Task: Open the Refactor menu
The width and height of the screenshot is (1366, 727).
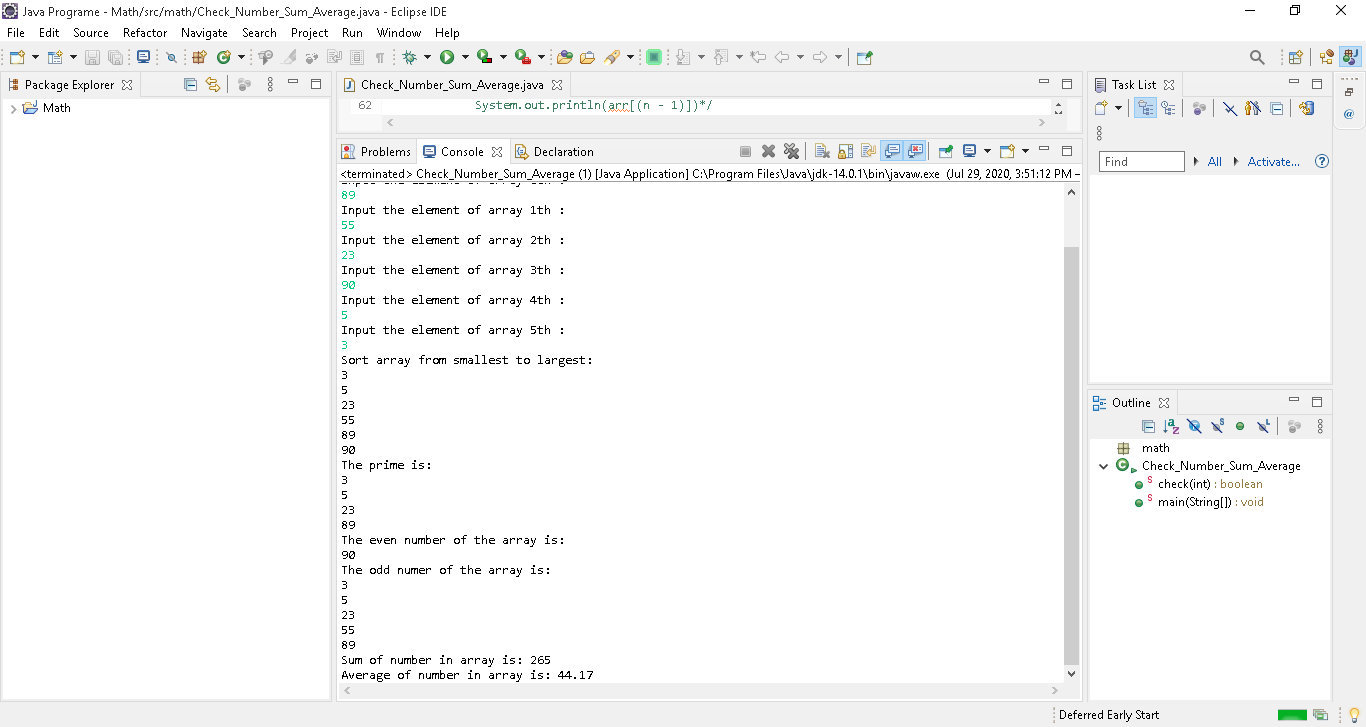Action: 145,32
